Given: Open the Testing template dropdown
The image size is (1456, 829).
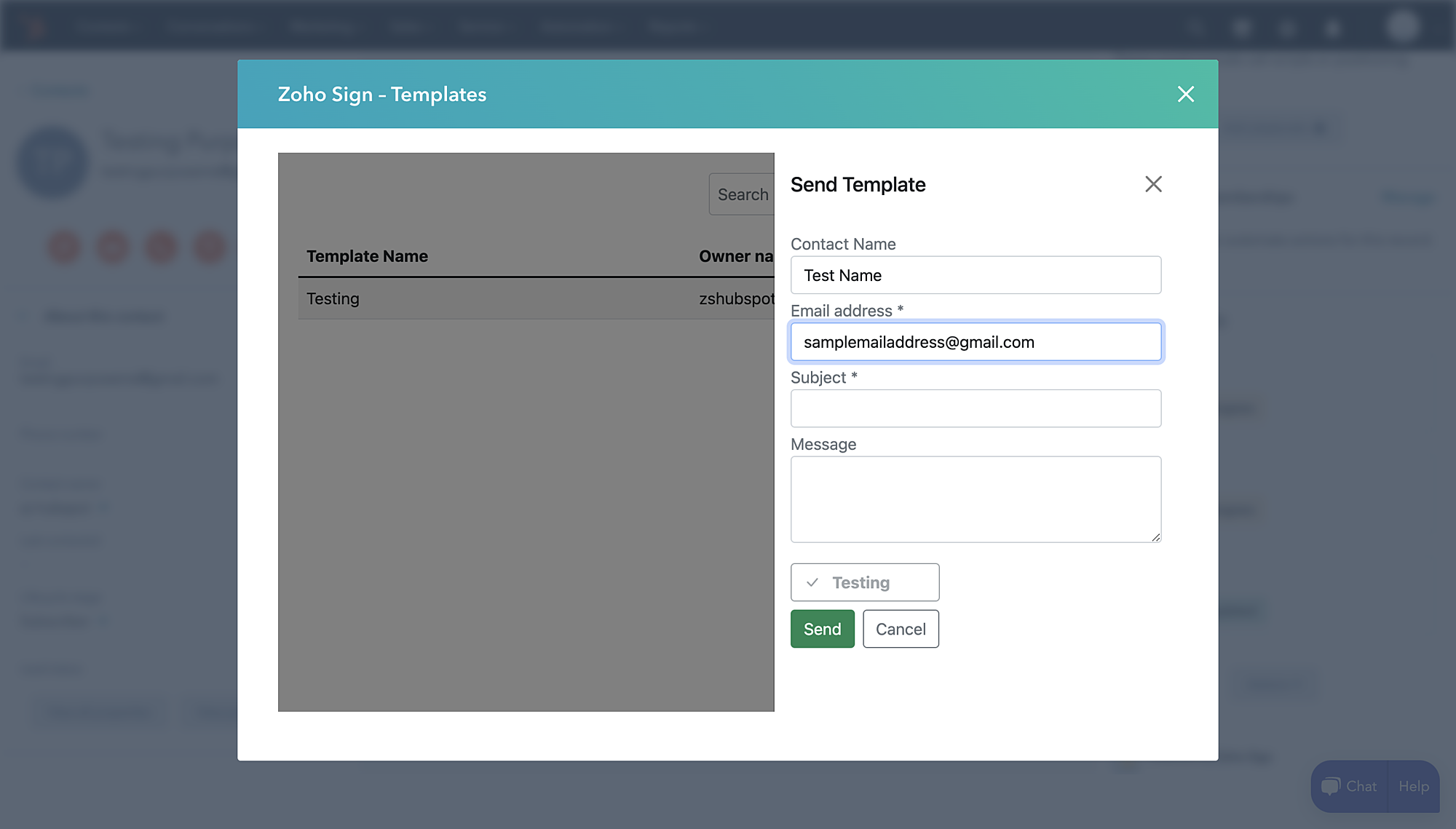Looking at the screenshot, I should (865, 582).
